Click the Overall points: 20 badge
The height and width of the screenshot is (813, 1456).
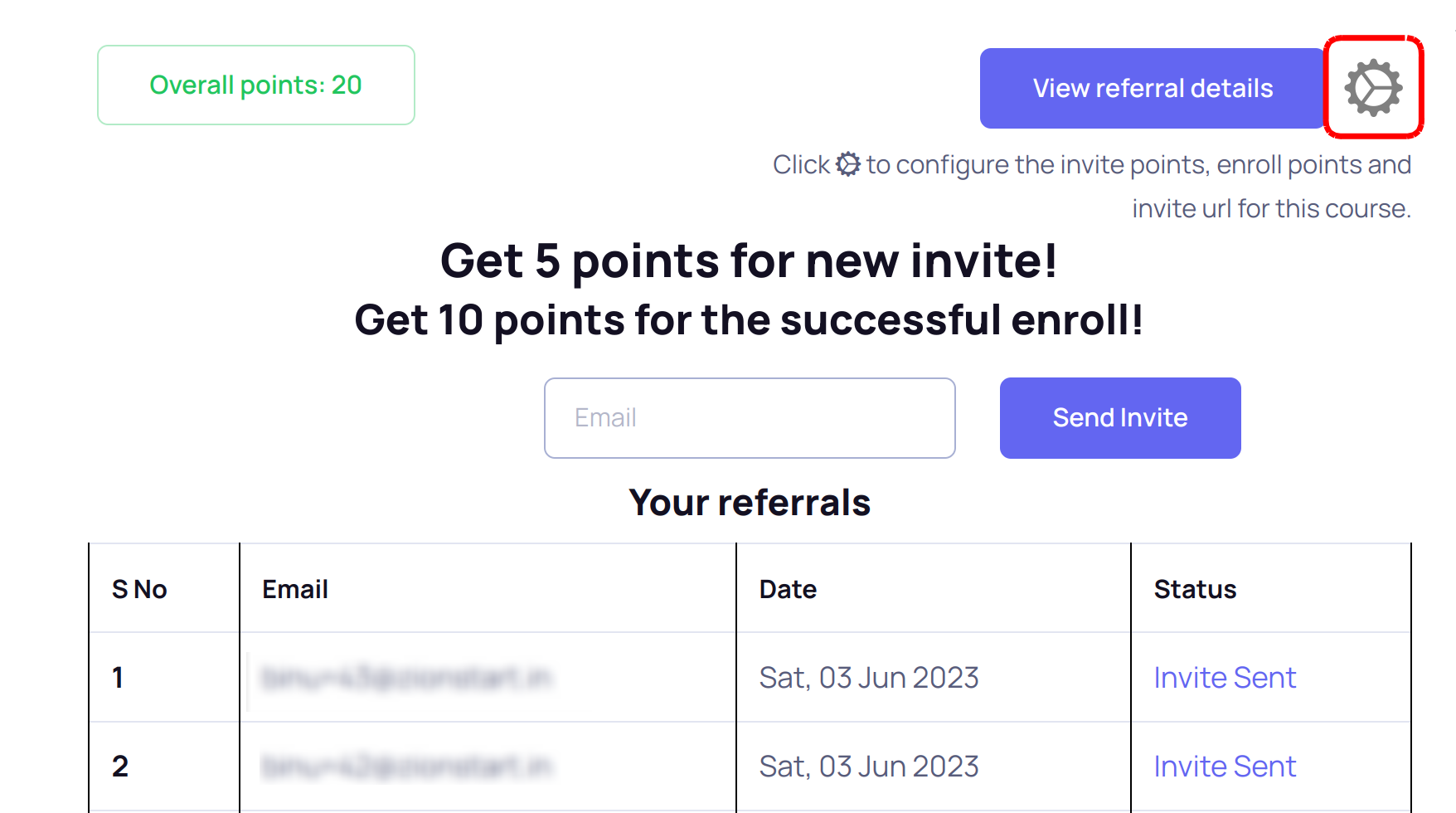click(x=255, y=85)
